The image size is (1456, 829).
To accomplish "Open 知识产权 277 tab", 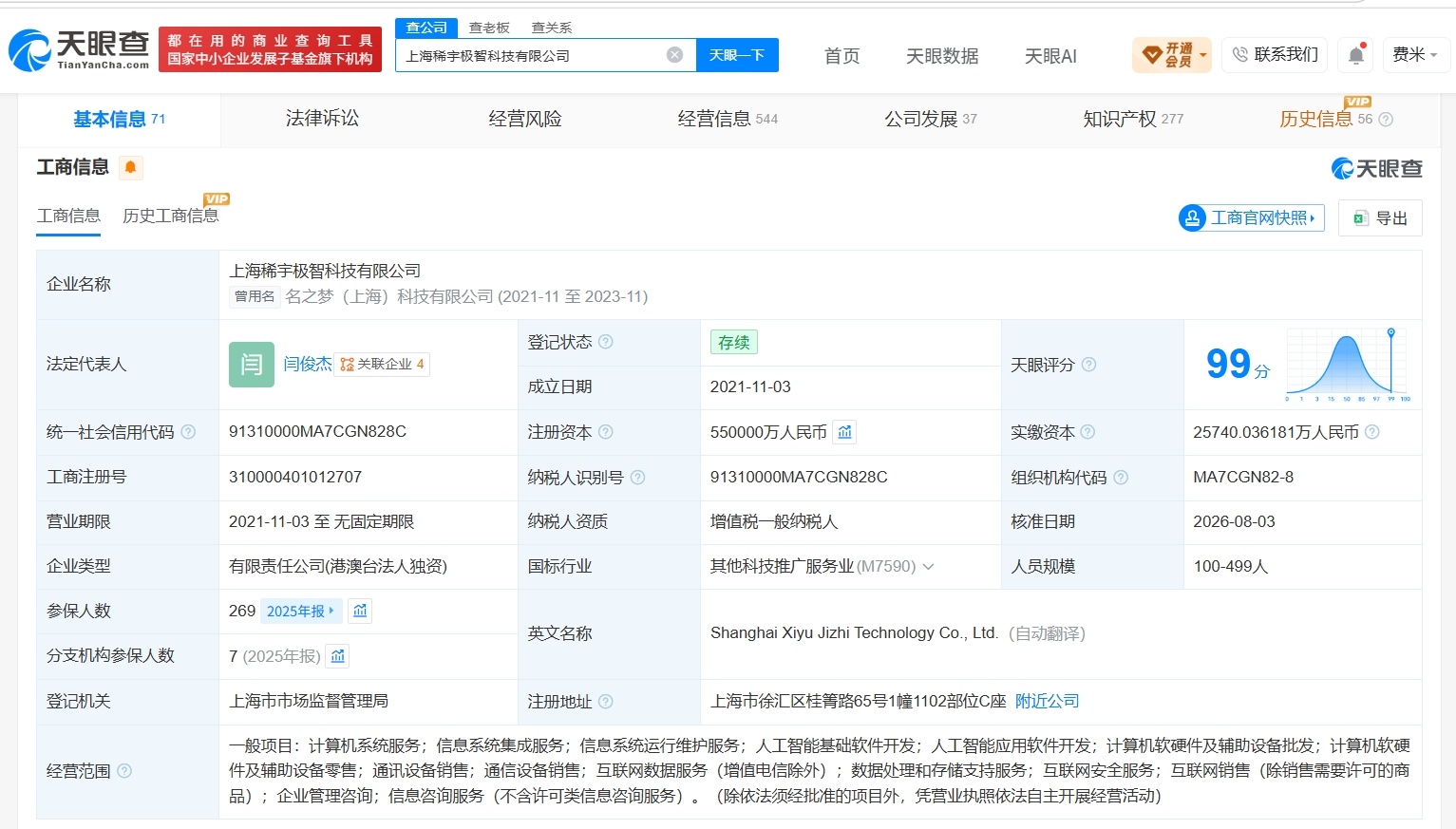I will [1133, 119].
